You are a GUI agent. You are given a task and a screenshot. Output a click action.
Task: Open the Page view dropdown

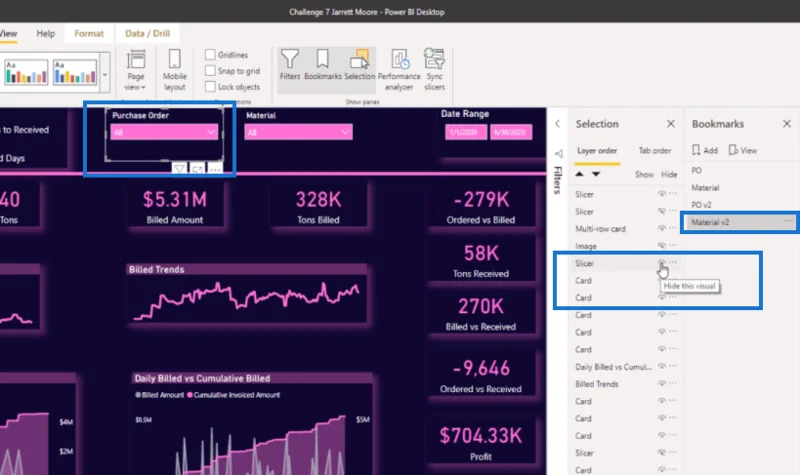click(135, 71)
